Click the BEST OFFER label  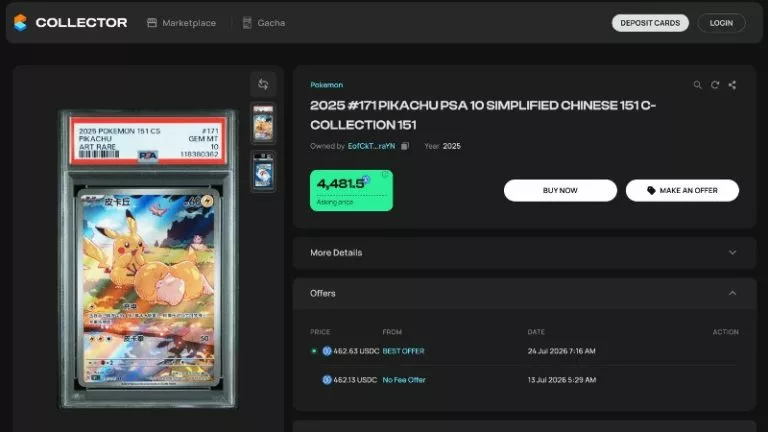[404, 351]
